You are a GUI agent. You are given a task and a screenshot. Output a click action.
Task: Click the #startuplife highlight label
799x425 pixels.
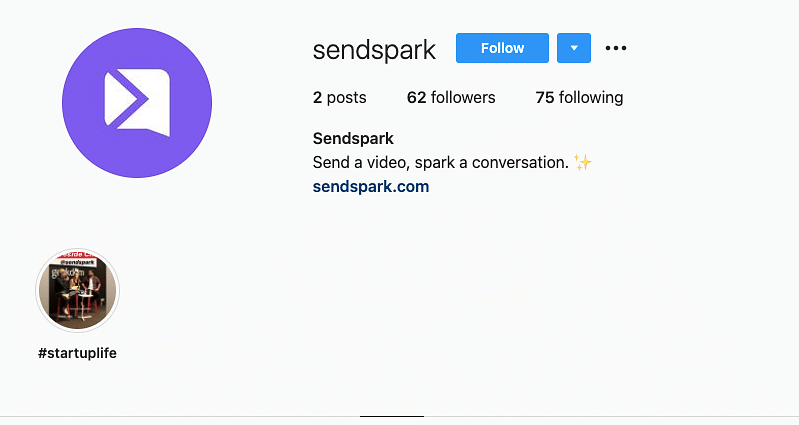[77, 353]
